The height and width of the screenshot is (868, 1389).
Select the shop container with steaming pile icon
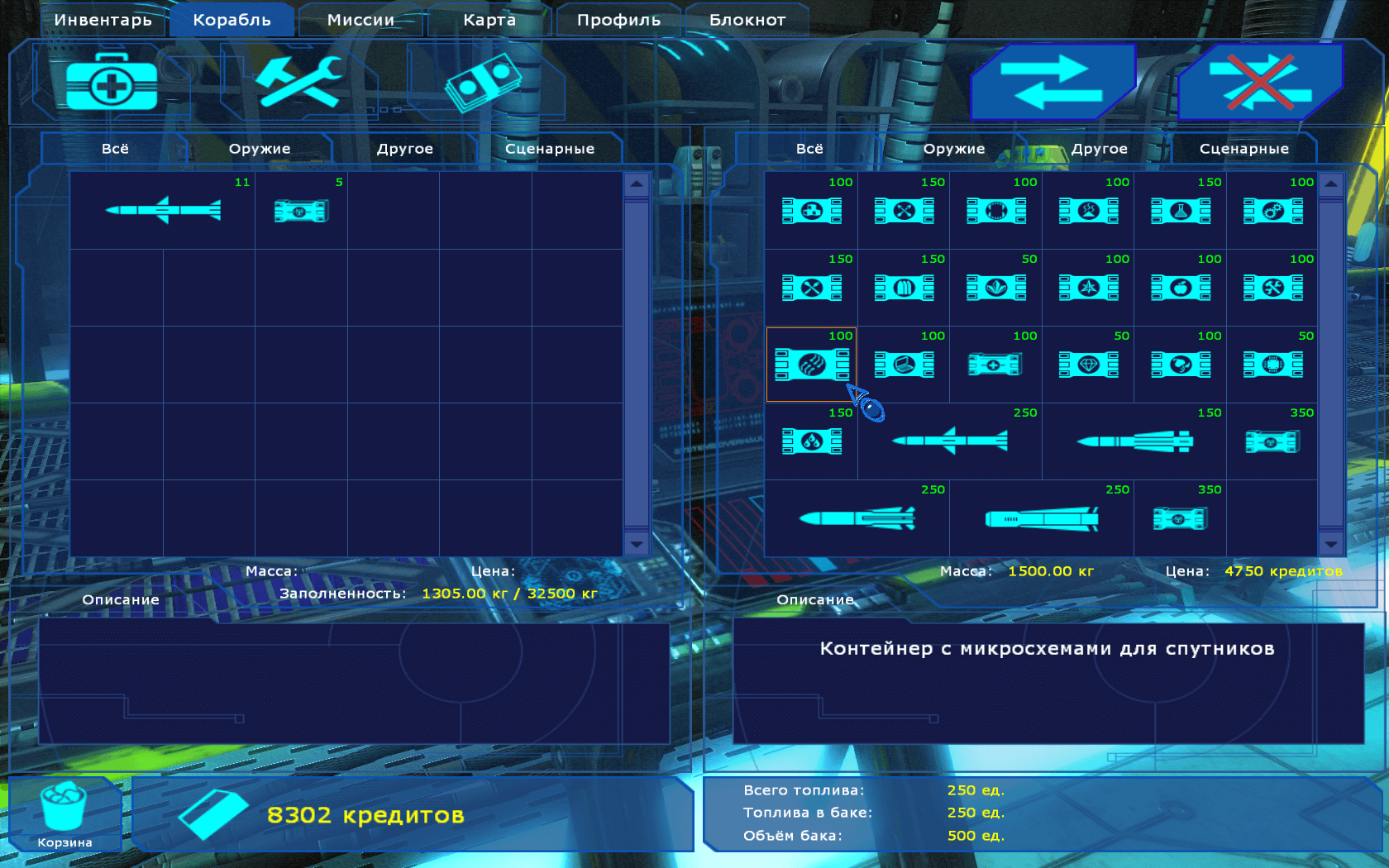(1088, 211)
